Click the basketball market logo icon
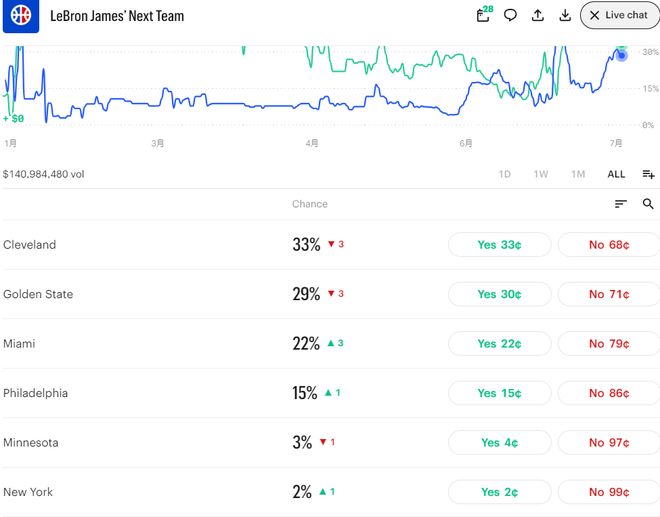This screenshot has width=660, height=517. pos(21,16)
